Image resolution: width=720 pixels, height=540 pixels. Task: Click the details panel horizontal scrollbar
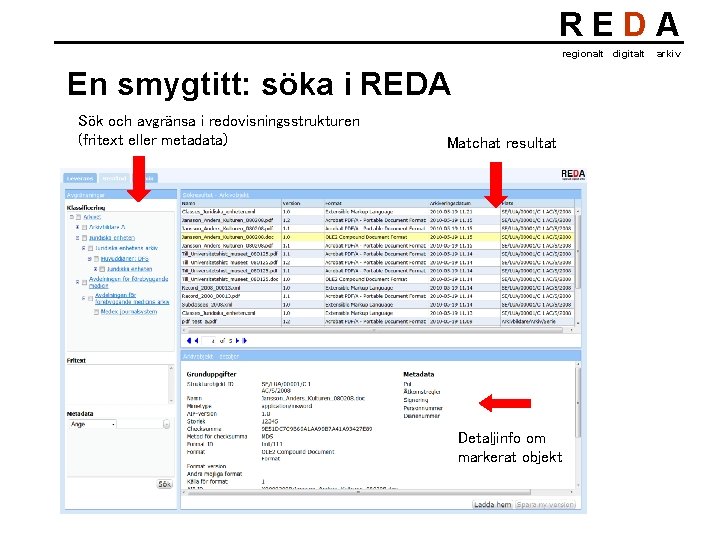(377, 492)
